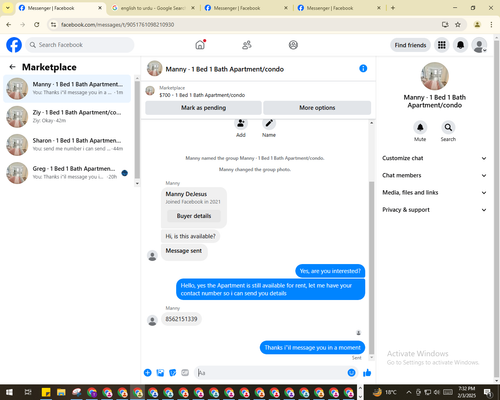Open the $700 Marketplace listing link
This screenshot has width=500, height=400.
click(202, 95)
